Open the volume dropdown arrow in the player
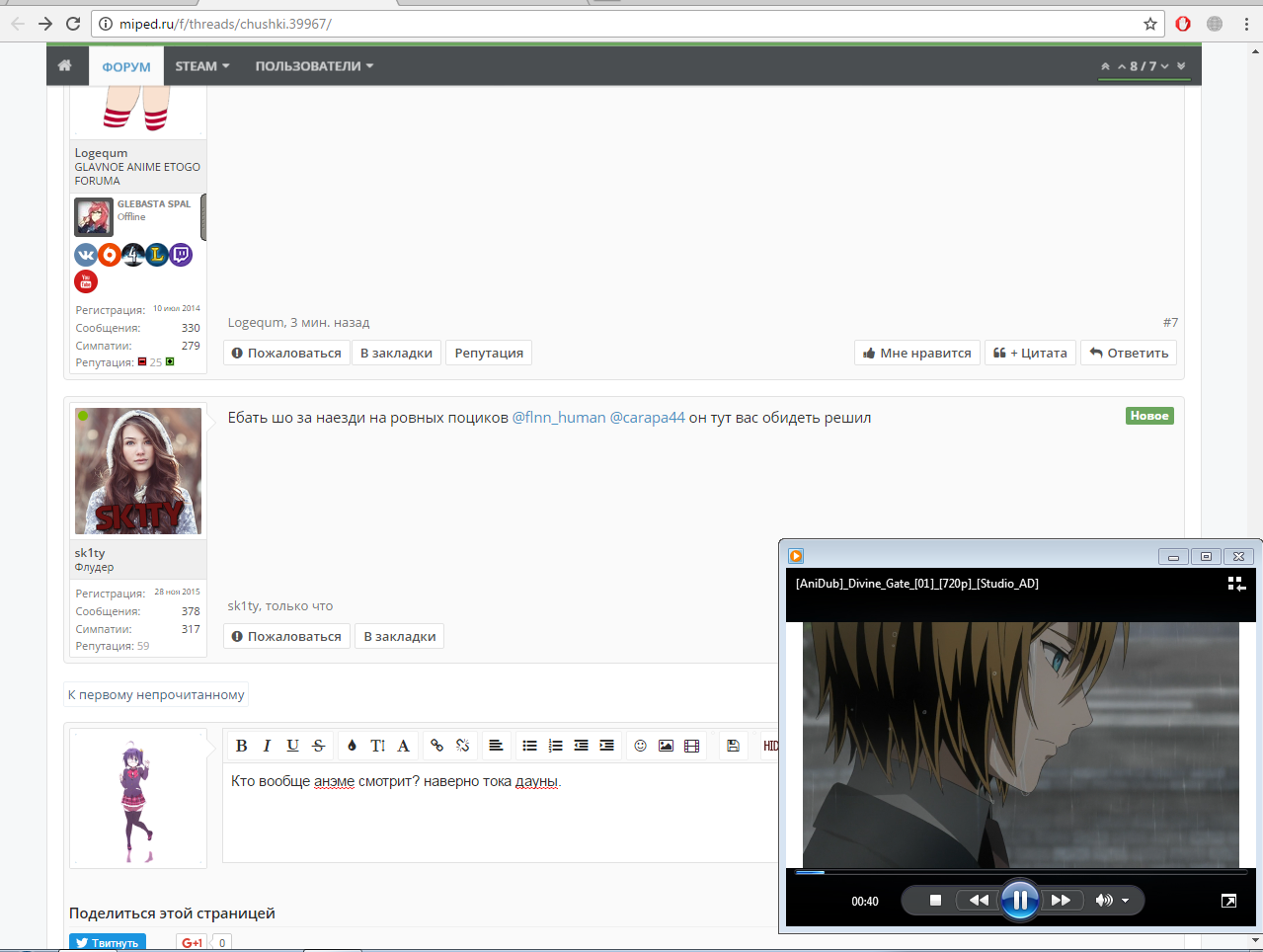The height and width of the screenshot is (952, 1263). coord(1125,901)
